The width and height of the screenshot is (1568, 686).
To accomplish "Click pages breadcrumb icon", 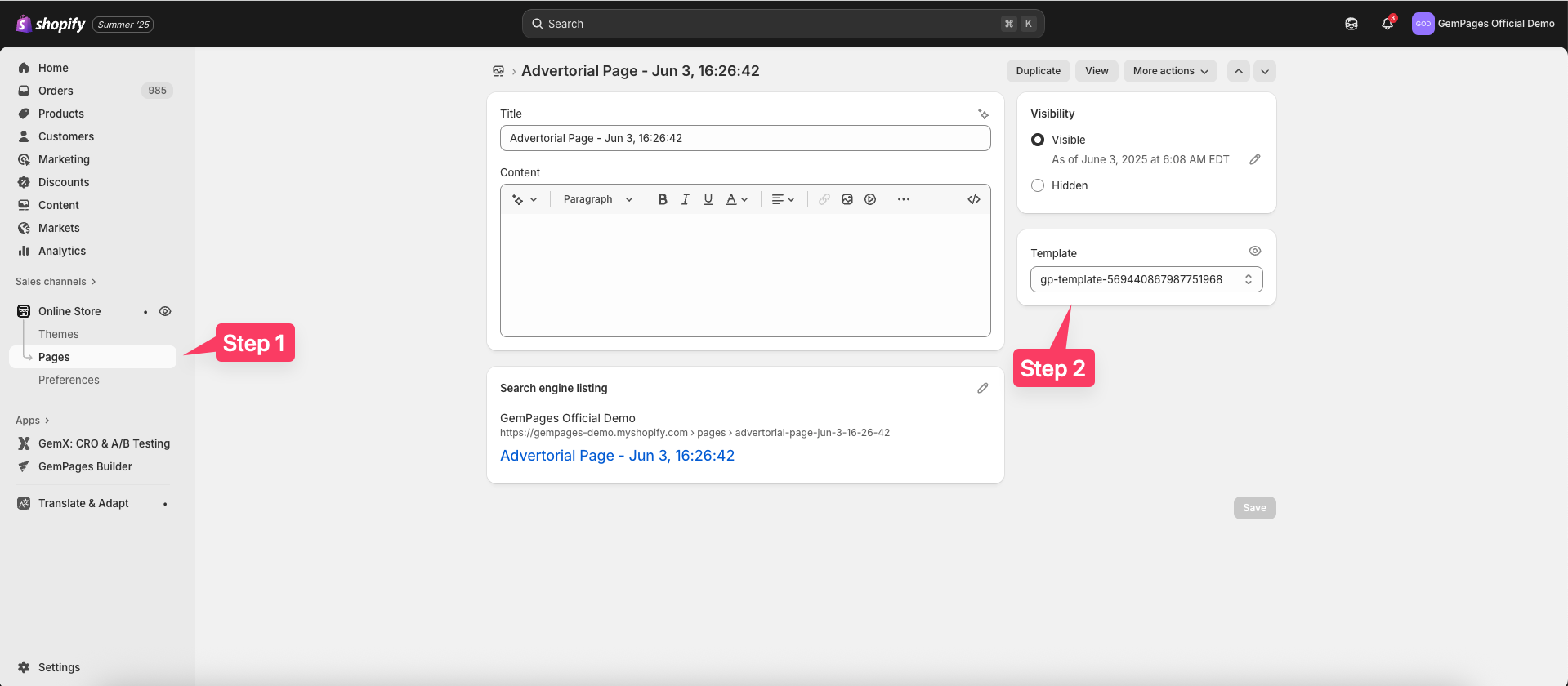I will 498,71.
